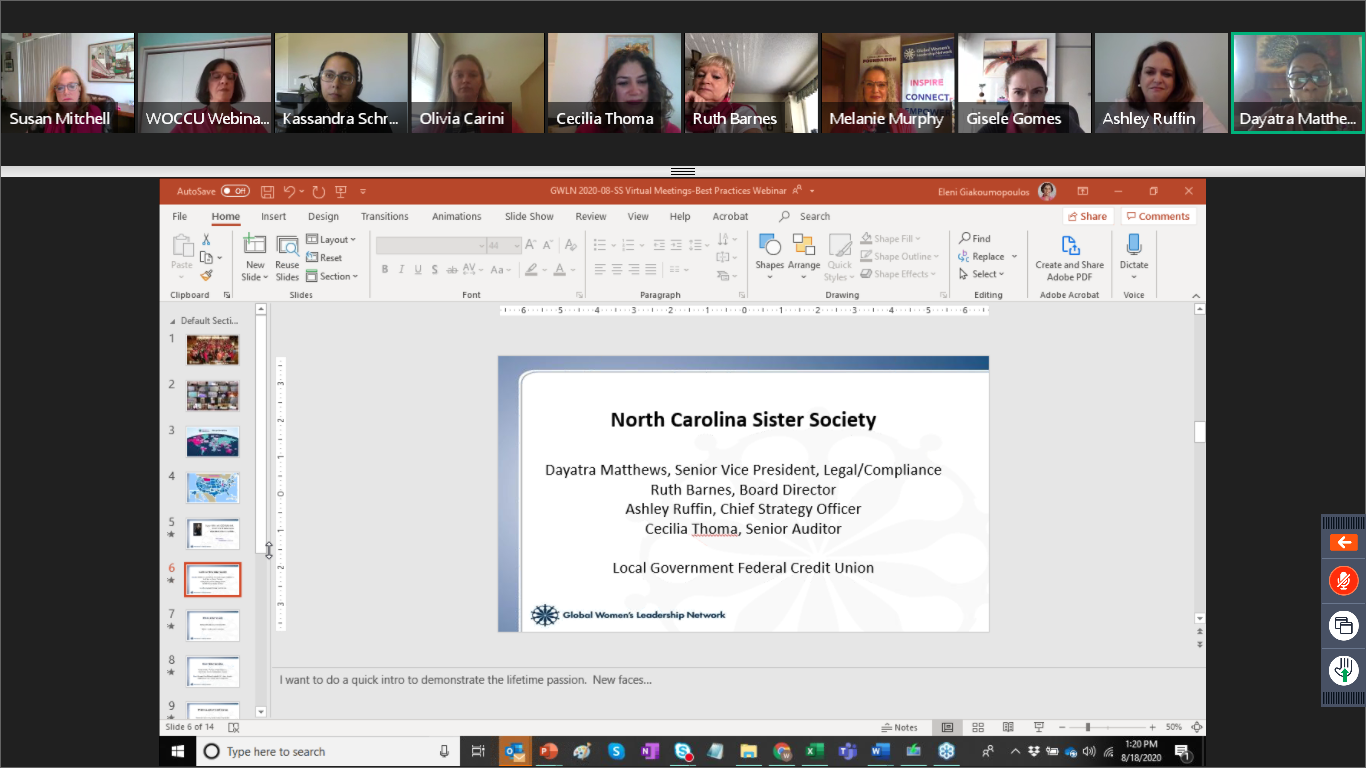Viewport: 1366px width, 768px height.
Task: Click the Reuse Slides icon
Action: [287, 258]
